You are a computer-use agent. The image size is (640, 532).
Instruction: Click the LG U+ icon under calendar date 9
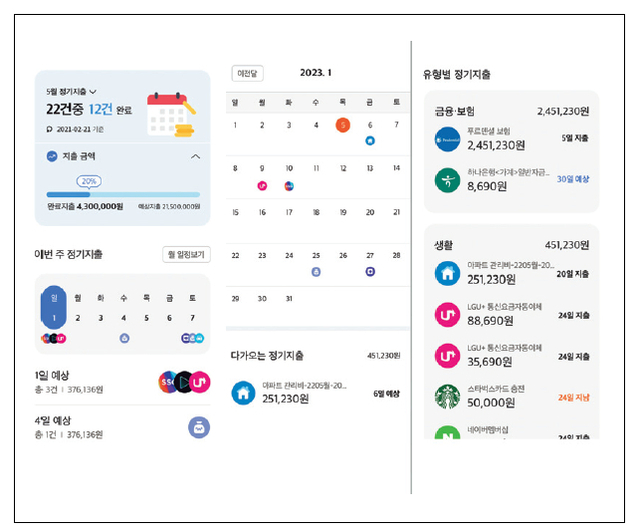pos(262,186)
